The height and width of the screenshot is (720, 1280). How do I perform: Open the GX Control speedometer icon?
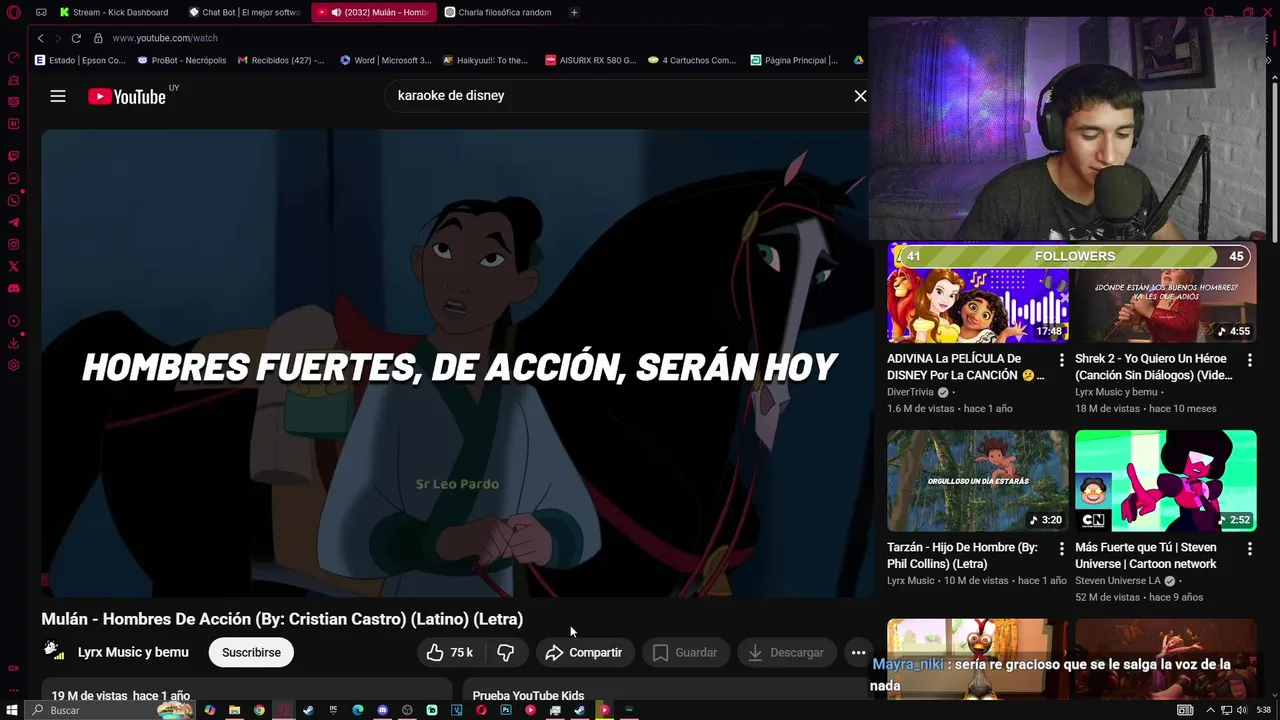14,58
